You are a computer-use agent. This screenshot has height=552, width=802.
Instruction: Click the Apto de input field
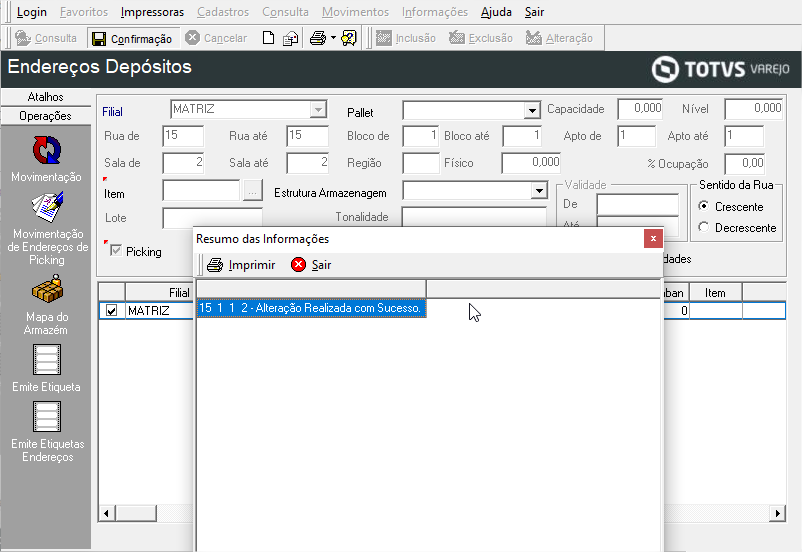click(636, 136)
